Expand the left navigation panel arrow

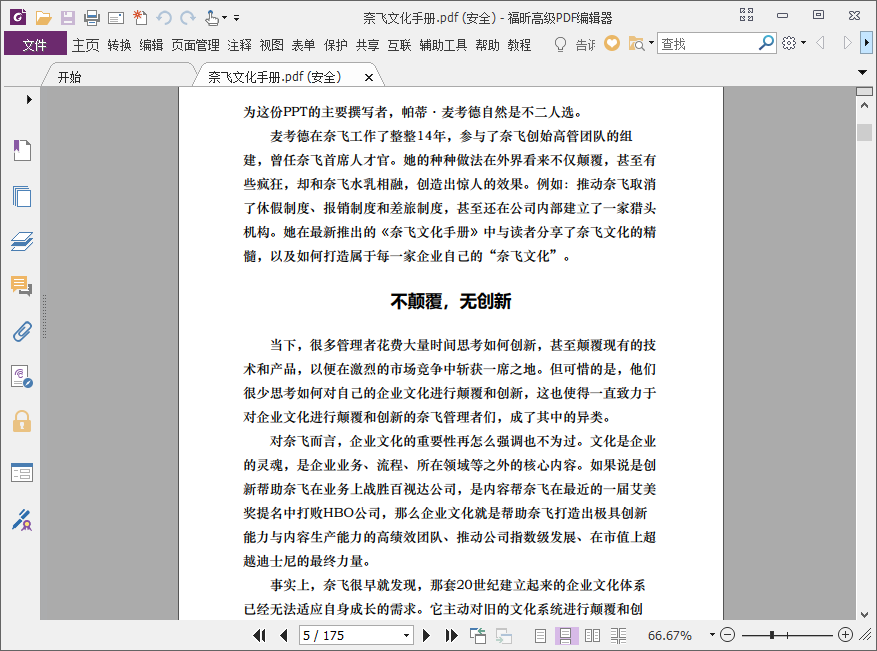(x=29, y=100)
